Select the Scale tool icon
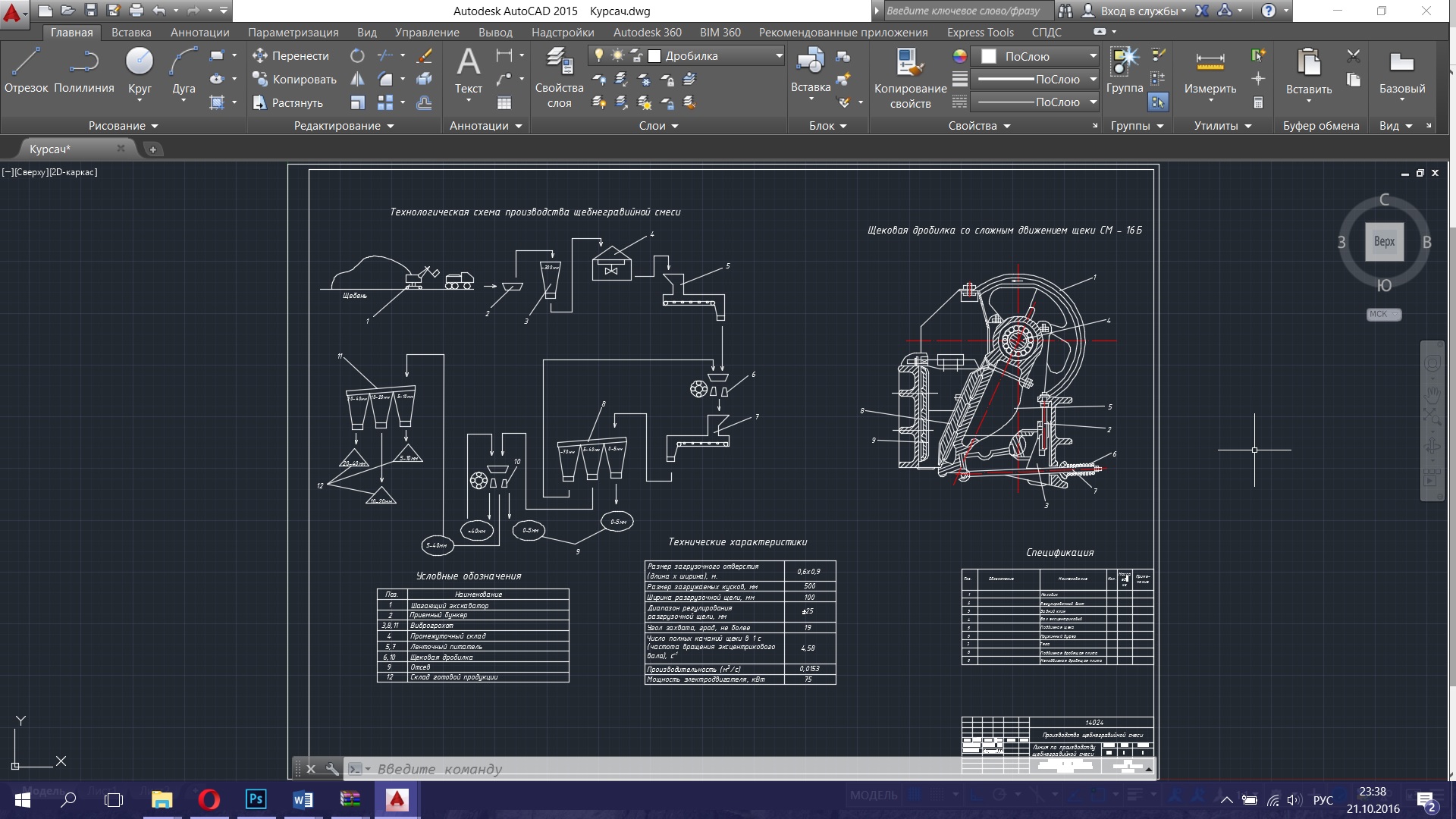The height and width of the screenshot is (819, 1456). (357, 102)
